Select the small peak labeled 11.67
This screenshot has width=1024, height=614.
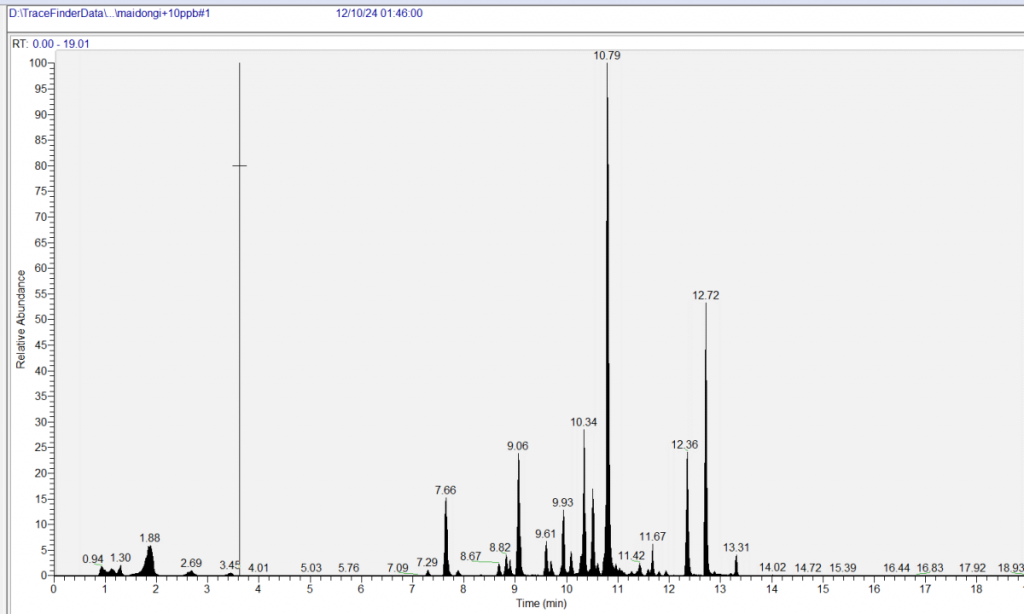pos(652,537)
